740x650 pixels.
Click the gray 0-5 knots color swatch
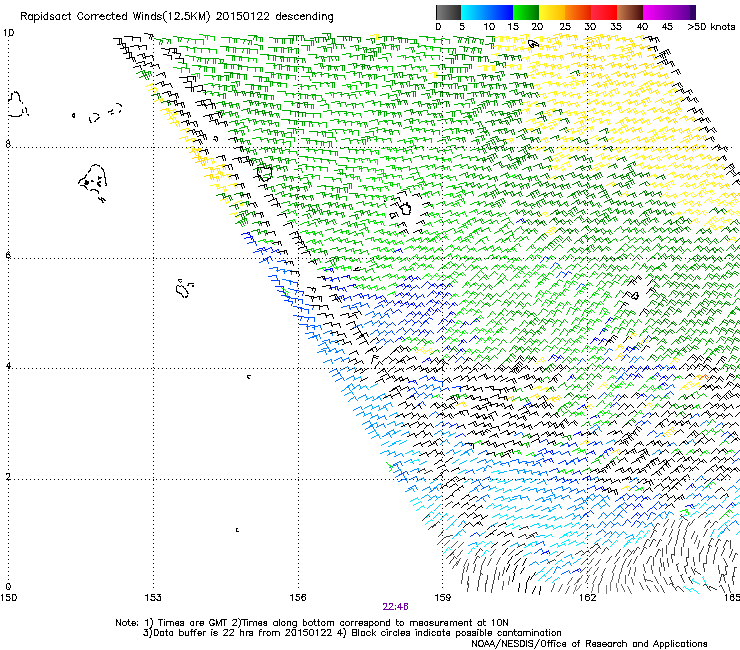tap(448, 12)
